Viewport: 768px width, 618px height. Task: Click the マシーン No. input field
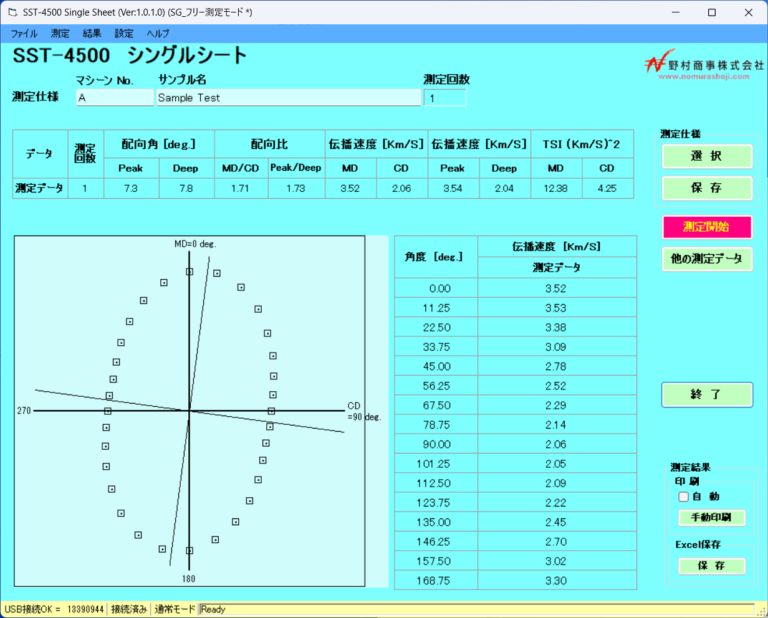coord(115,97)
